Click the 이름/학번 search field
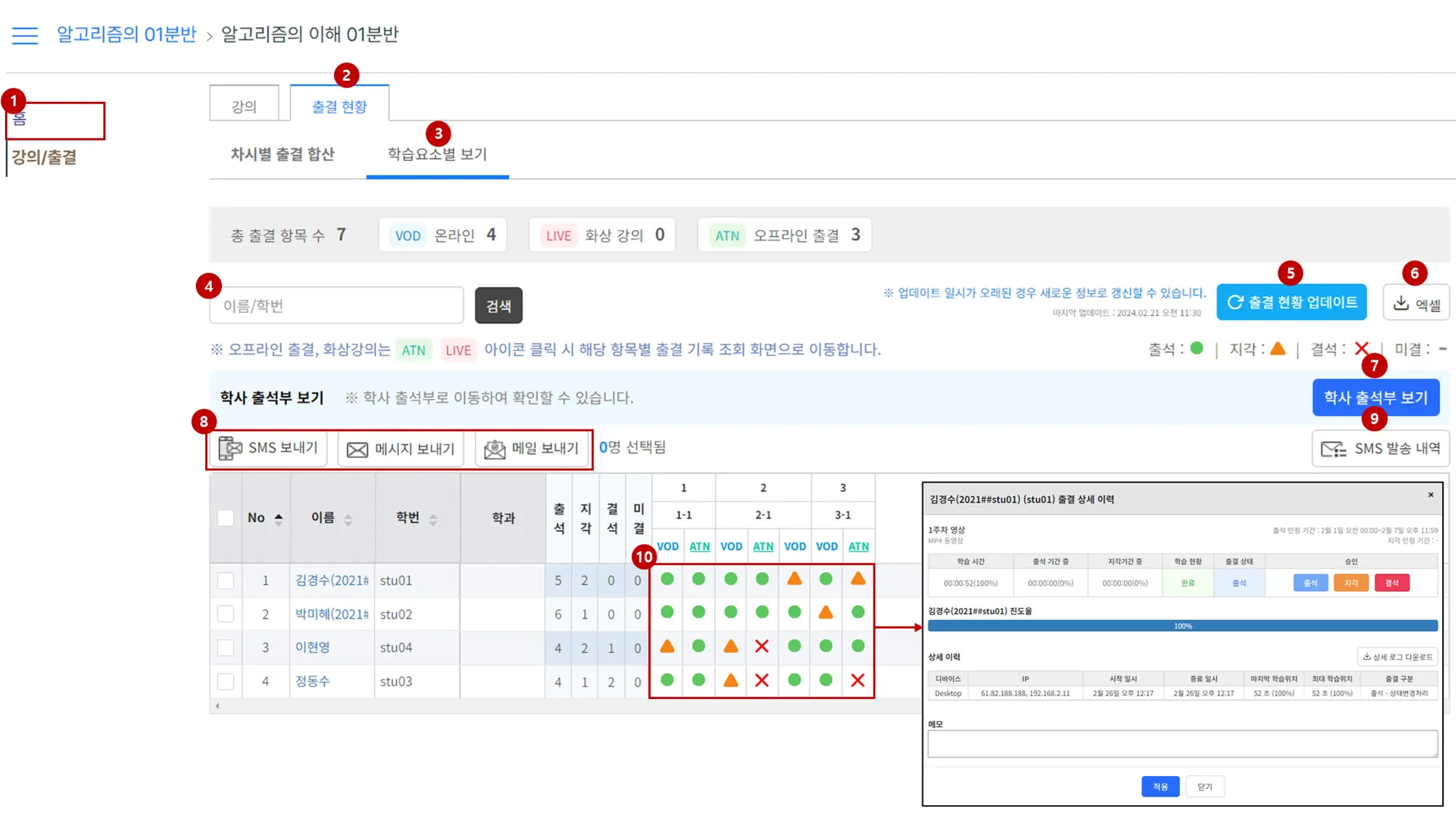 click(336, 306)
